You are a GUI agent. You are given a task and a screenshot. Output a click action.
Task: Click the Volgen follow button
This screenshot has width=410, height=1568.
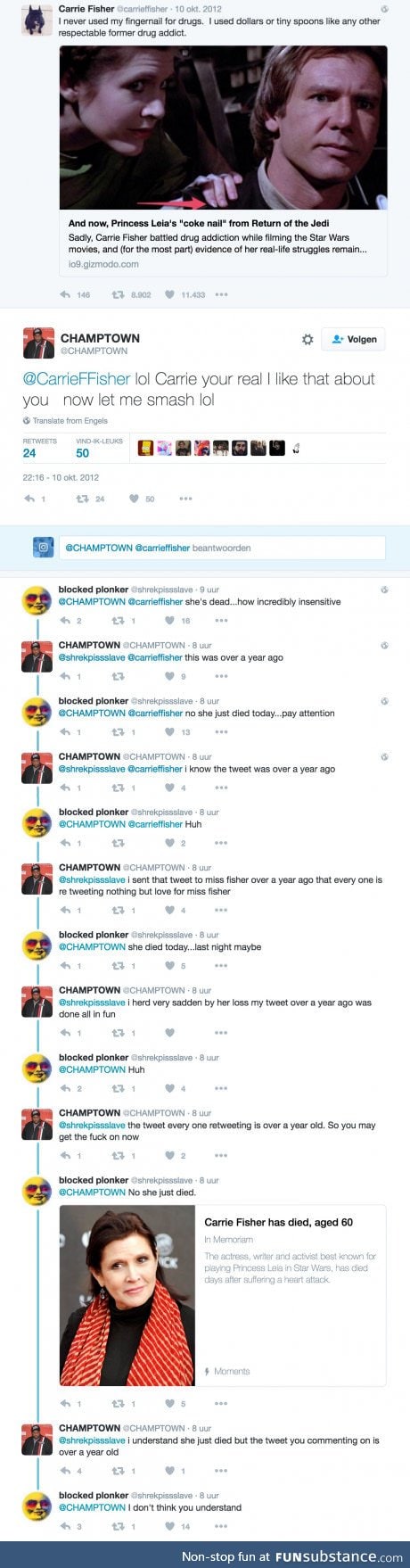point(354,340)
